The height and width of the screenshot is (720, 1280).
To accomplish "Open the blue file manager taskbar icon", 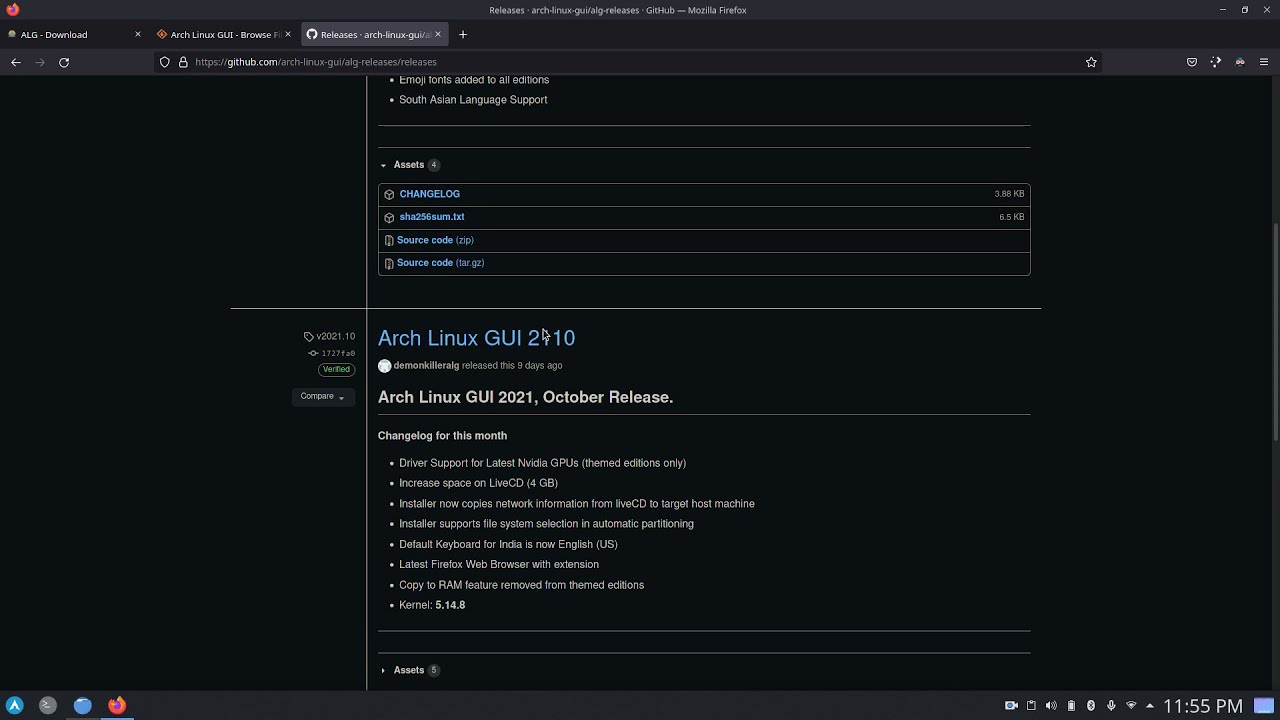I will pyautogui.click(x=82, y=705).
